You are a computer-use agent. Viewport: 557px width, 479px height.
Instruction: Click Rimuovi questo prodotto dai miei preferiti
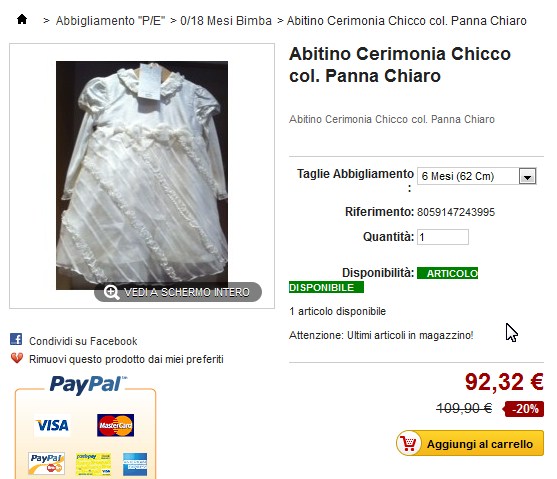126,359
